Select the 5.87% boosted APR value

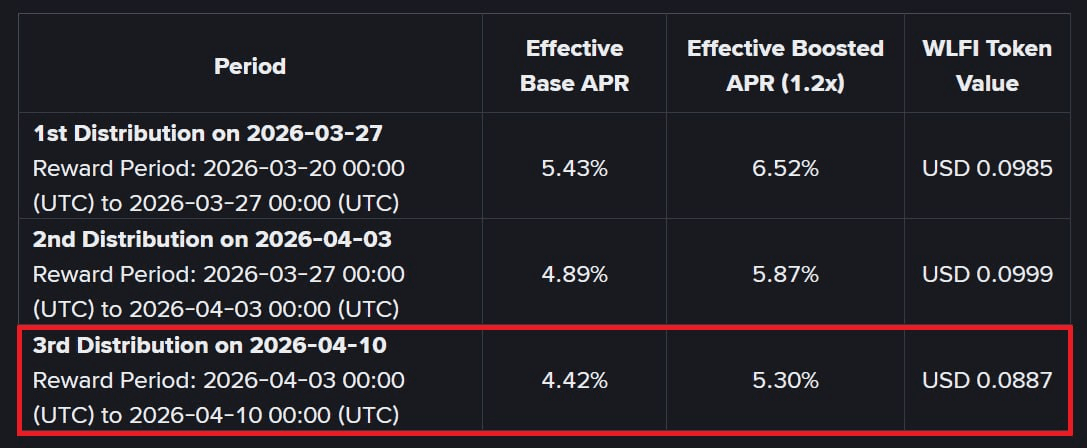pyautogui.click(x=785, y=274)
